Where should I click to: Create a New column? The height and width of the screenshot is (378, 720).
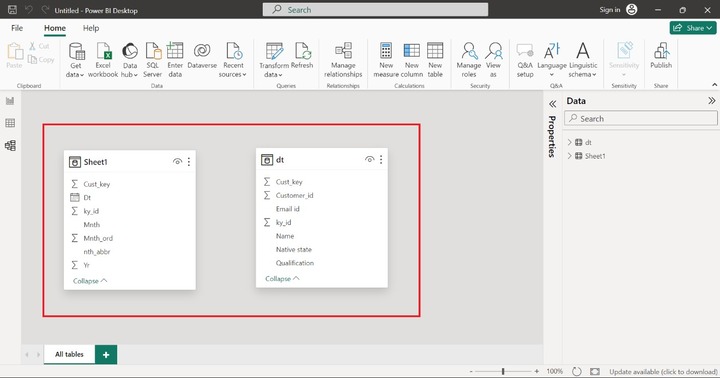coord(411,60)
